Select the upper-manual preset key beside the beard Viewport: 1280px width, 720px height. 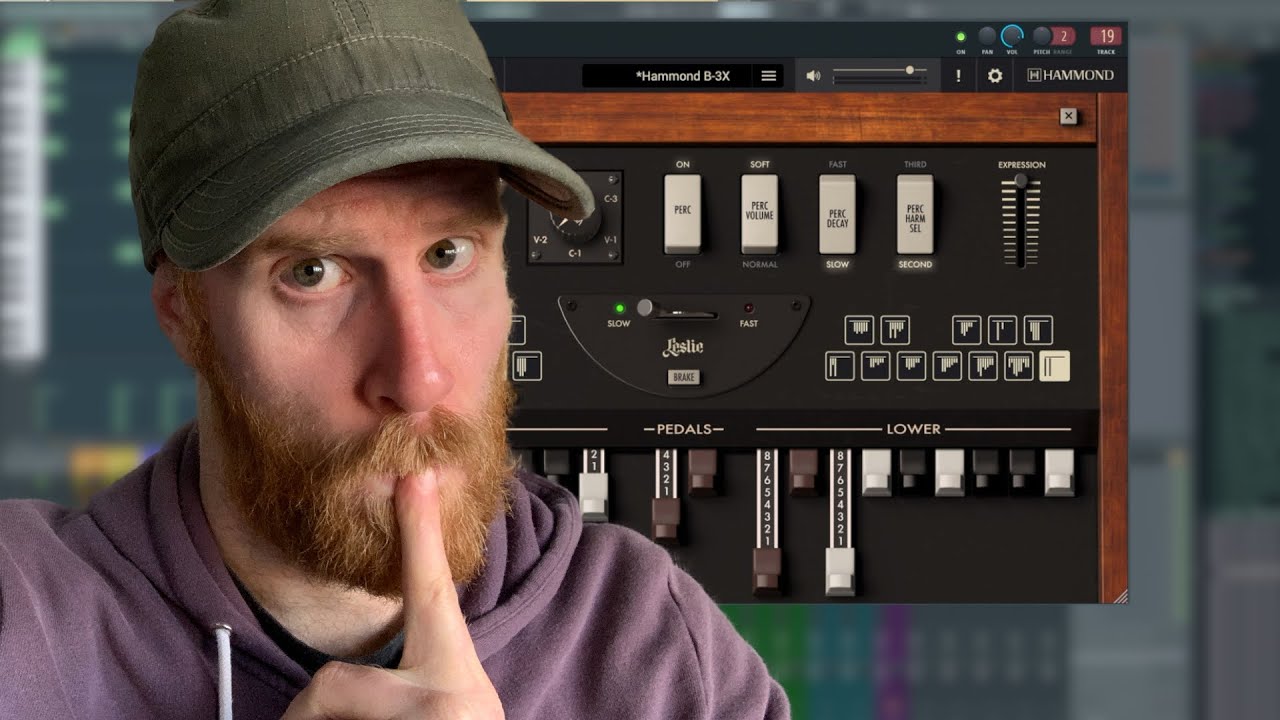(x=527, y=366)
